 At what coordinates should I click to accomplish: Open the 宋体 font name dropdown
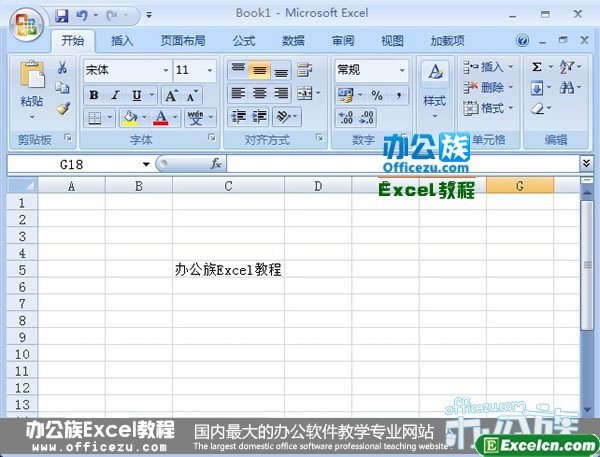[x=166, y=70]
